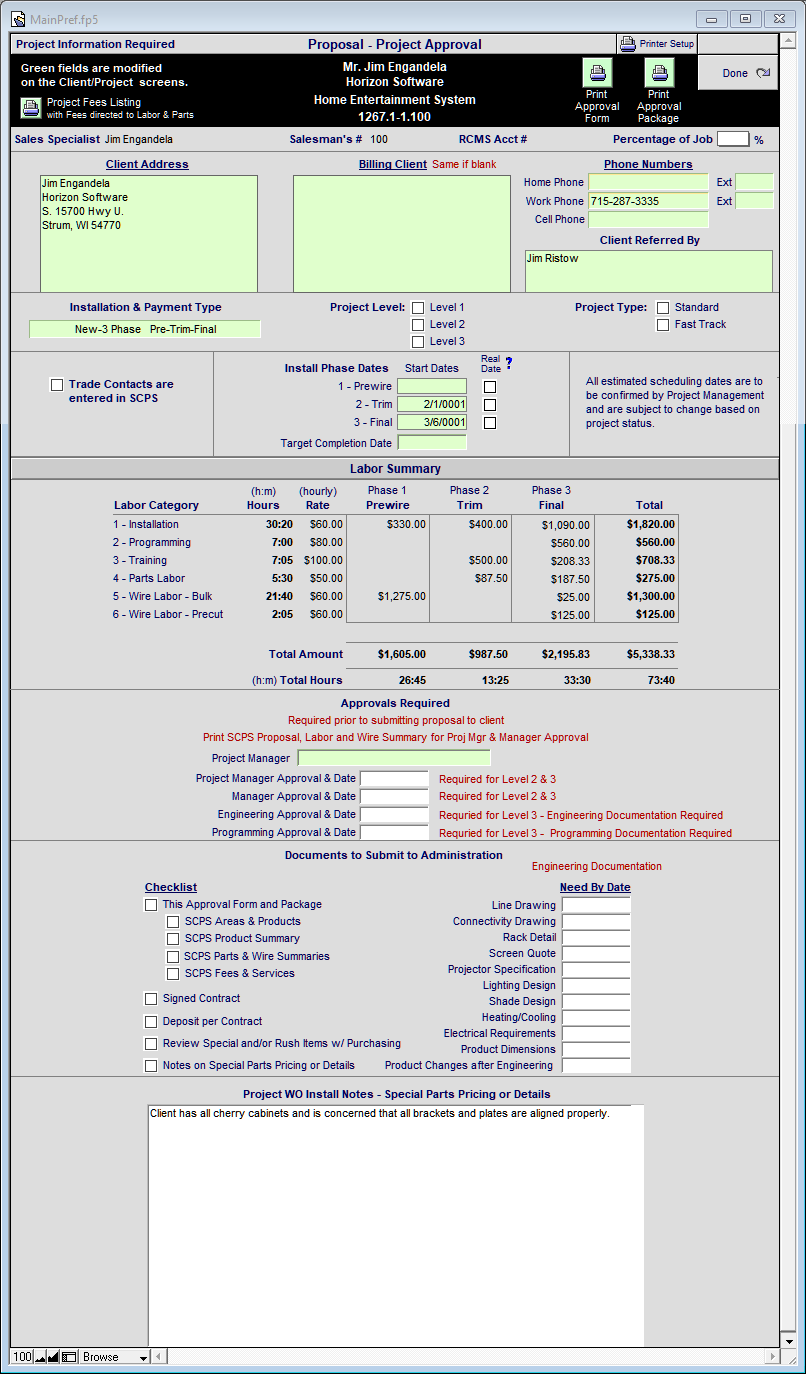Click the Heating/Cooling need-by date field
806x1374 pixels.
[596, 1017]
